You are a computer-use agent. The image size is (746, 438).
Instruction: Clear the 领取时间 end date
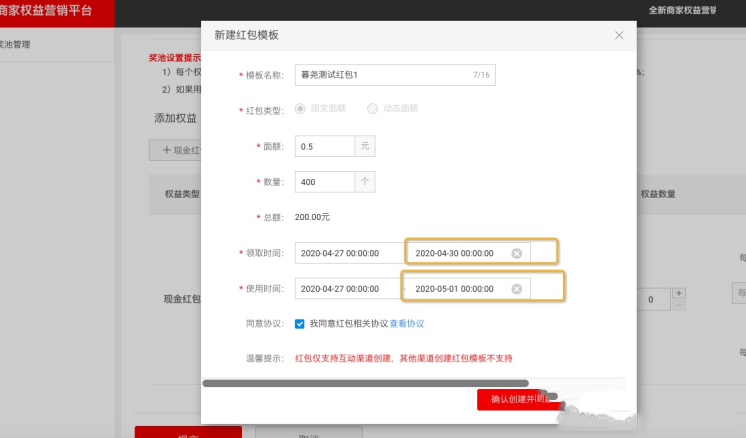(x=517, y=253)
